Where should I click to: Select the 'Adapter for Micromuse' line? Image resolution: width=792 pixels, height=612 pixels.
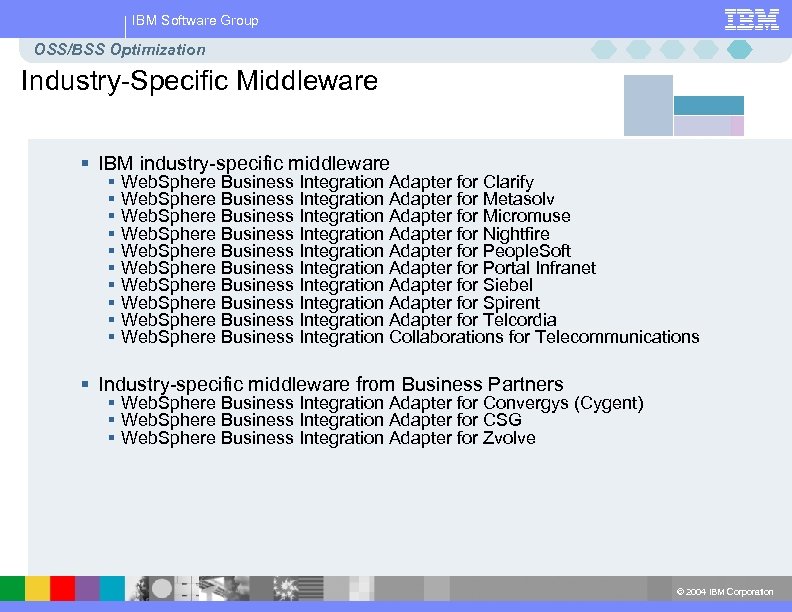345,216
